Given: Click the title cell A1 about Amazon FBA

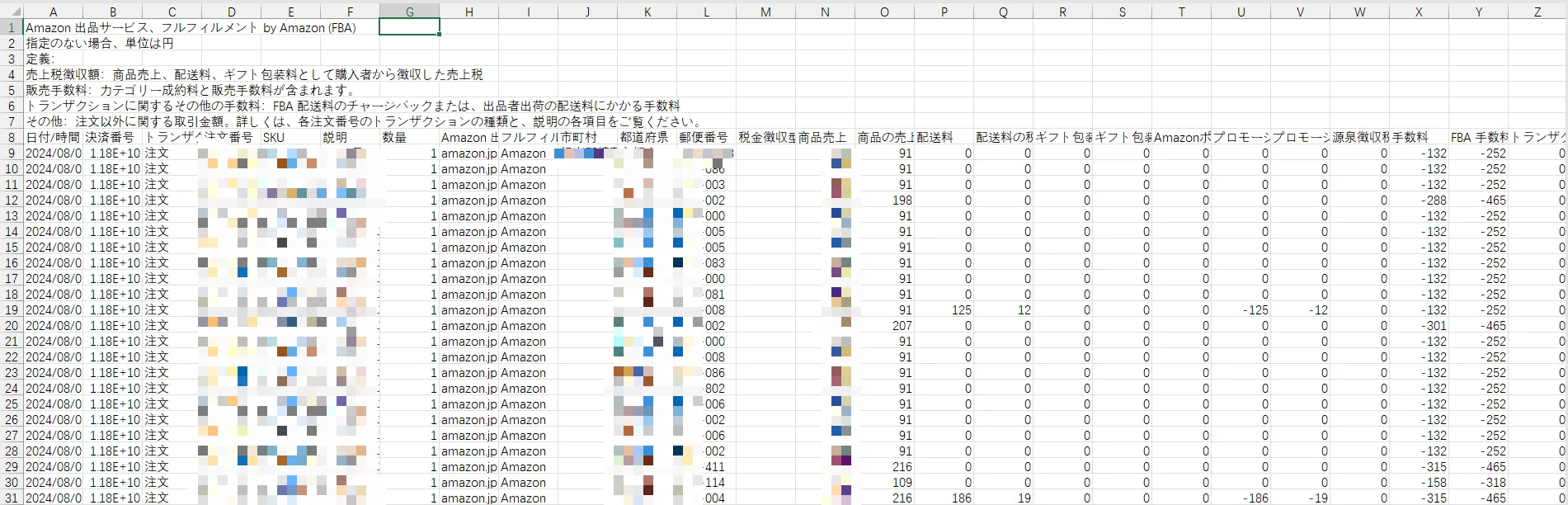Looking at the screenshot, I should tap(191, 28).
